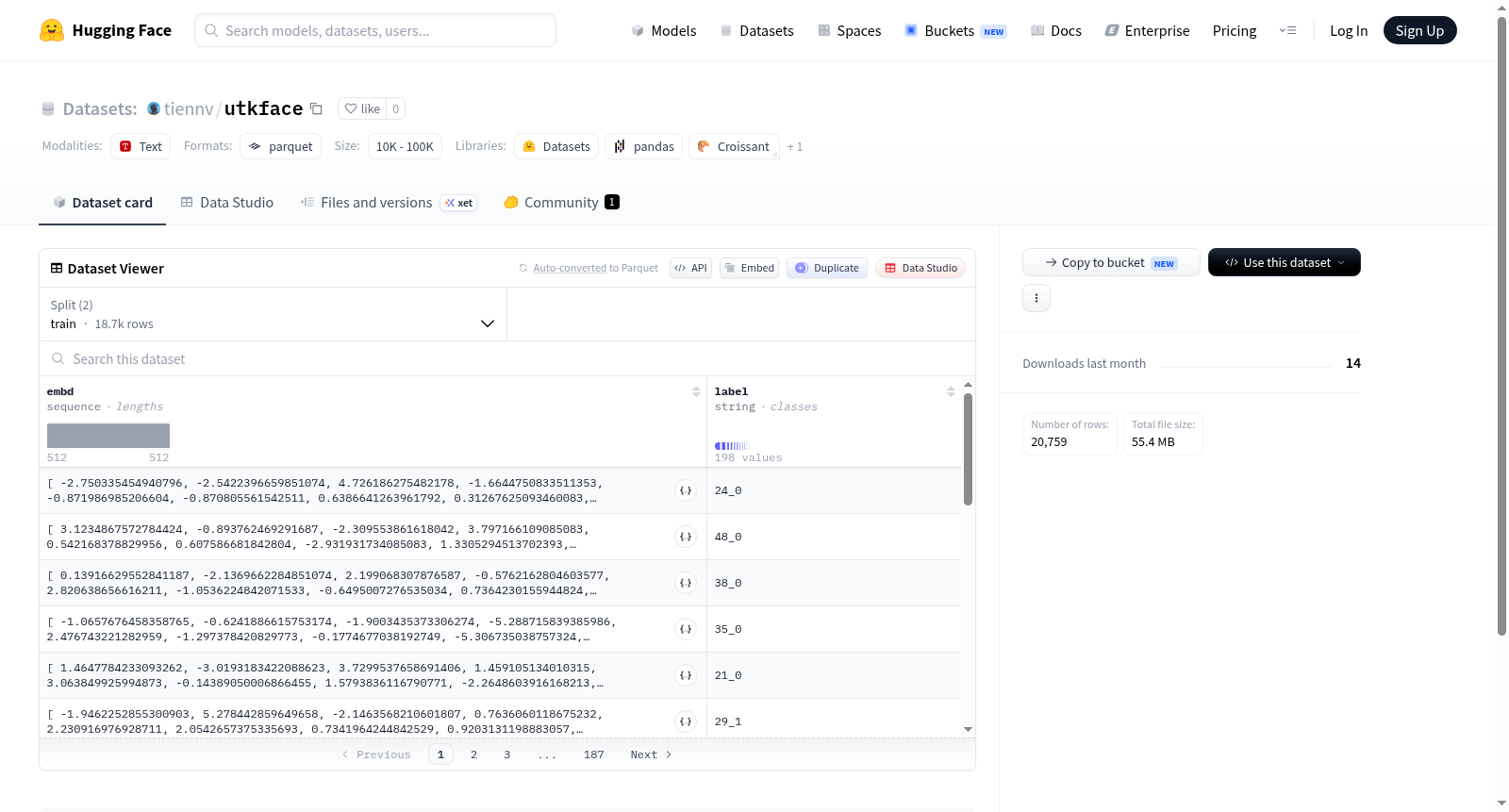Go to the Pricing page
This screenshot has height=812, width=1509.
tap(1235, 30)
